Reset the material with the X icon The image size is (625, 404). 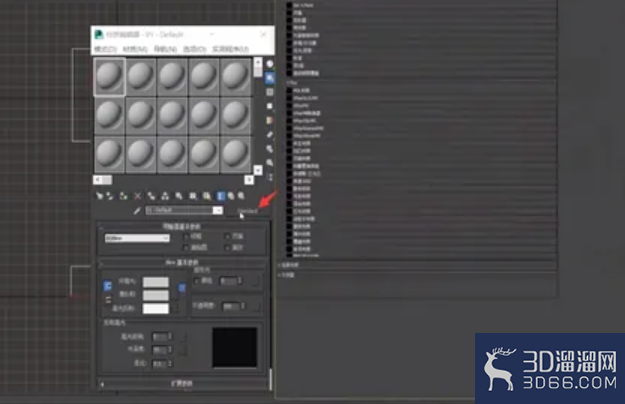[137, 196]
